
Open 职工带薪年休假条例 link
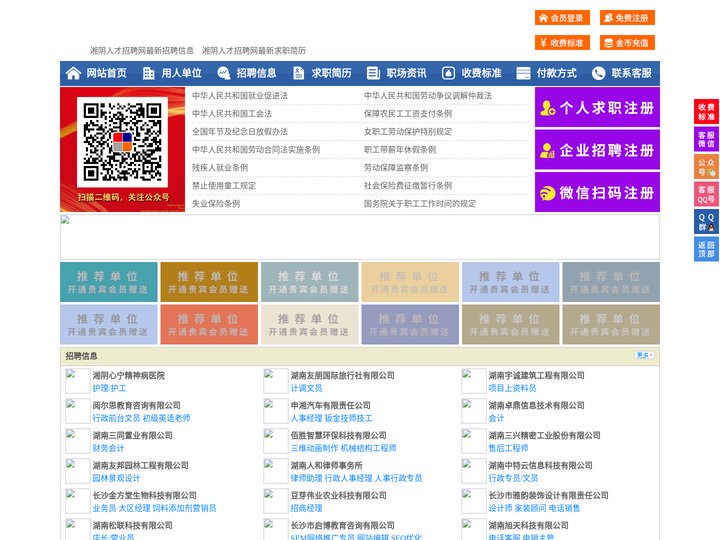[x=400, y=150]
